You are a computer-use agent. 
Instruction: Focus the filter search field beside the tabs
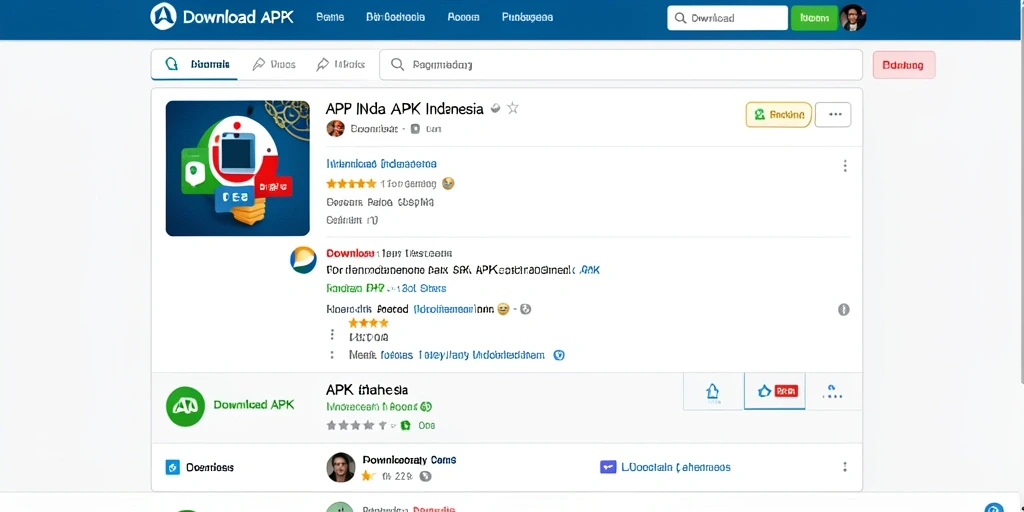click(620, 65)
